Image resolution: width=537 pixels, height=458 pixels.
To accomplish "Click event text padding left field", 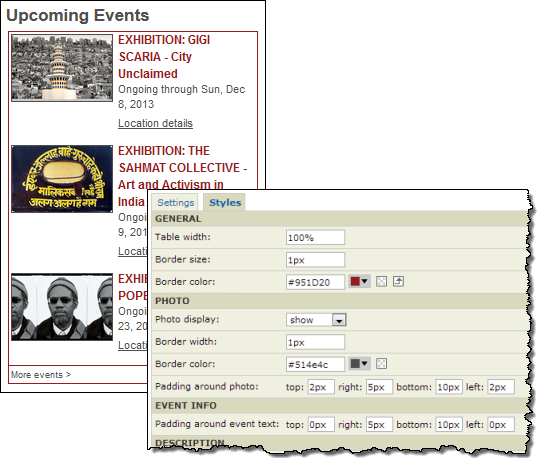I will [501, 424].
